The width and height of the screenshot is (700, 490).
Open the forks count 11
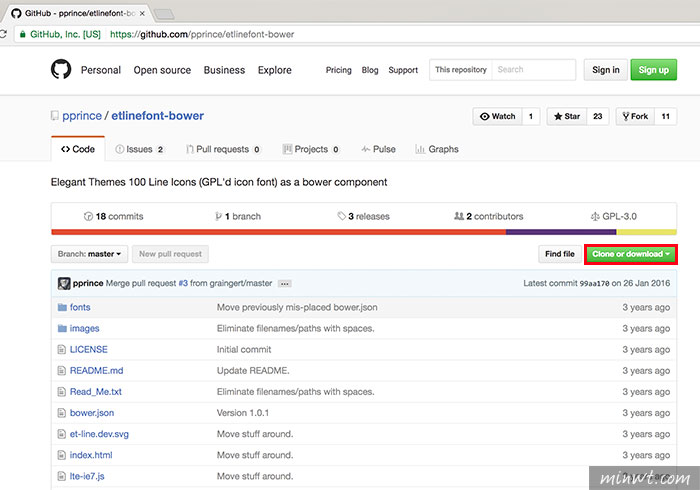click(x=666, y=116)
